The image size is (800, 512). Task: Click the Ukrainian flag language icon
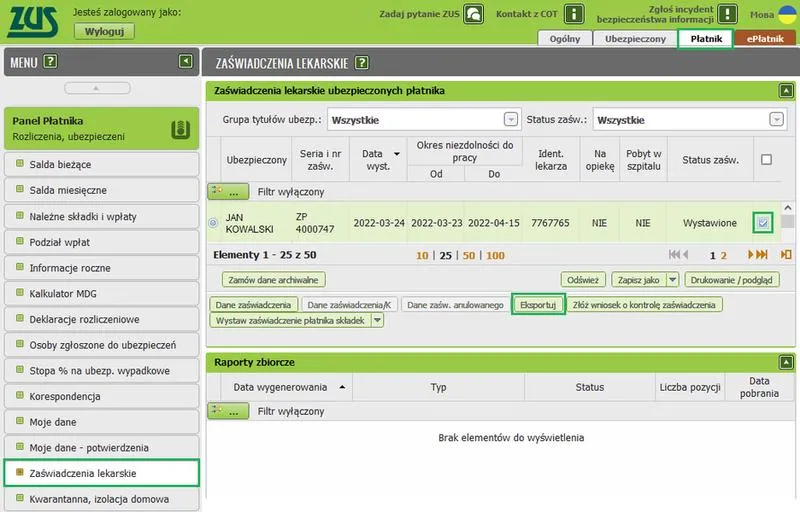point(788,14)
